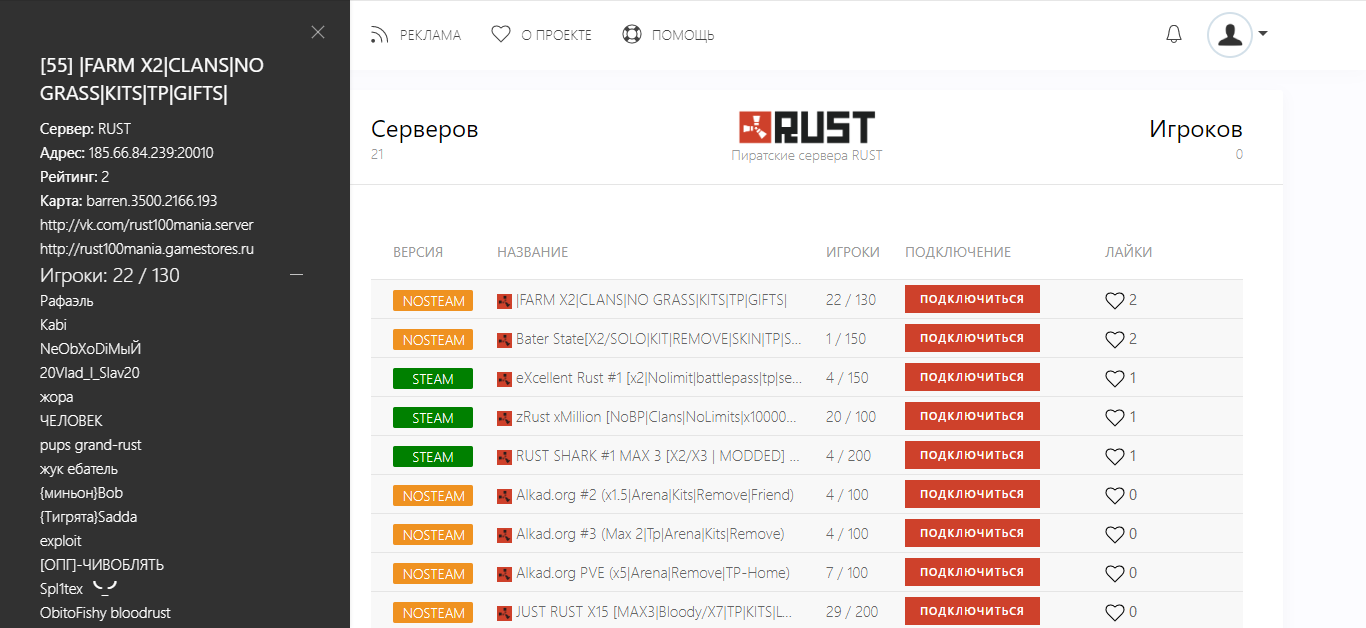Click Rust icon next to Bater State

coord(504,339)
